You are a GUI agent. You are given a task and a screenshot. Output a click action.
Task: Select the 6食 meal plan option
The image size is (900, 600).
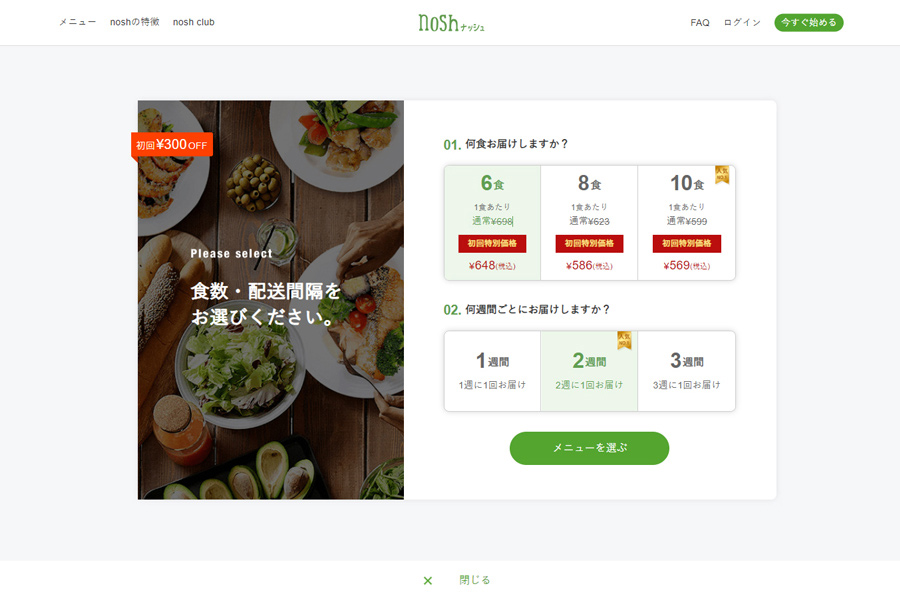pos(492,223)
